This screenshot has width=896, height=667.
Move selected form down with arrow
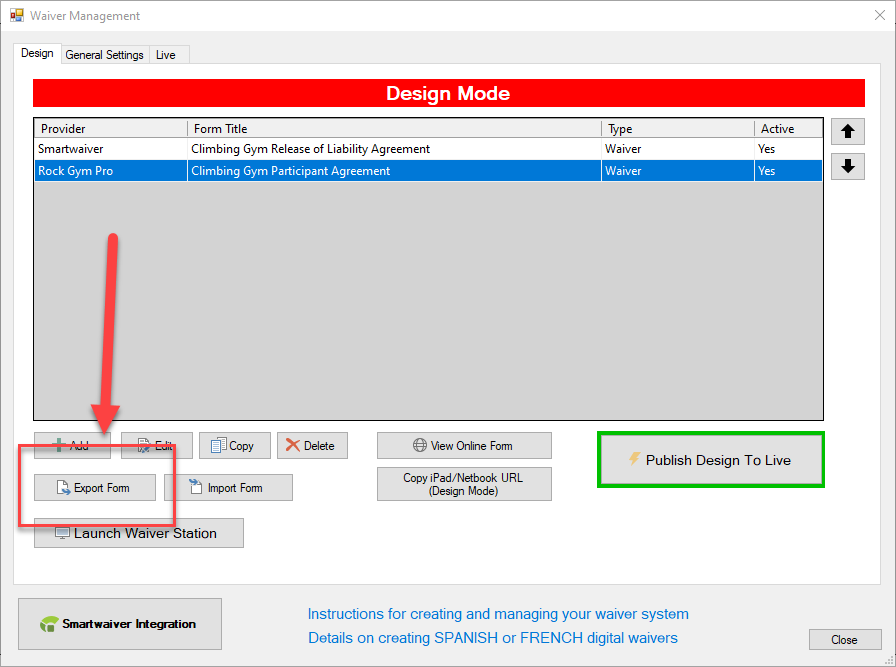point(847,166)
